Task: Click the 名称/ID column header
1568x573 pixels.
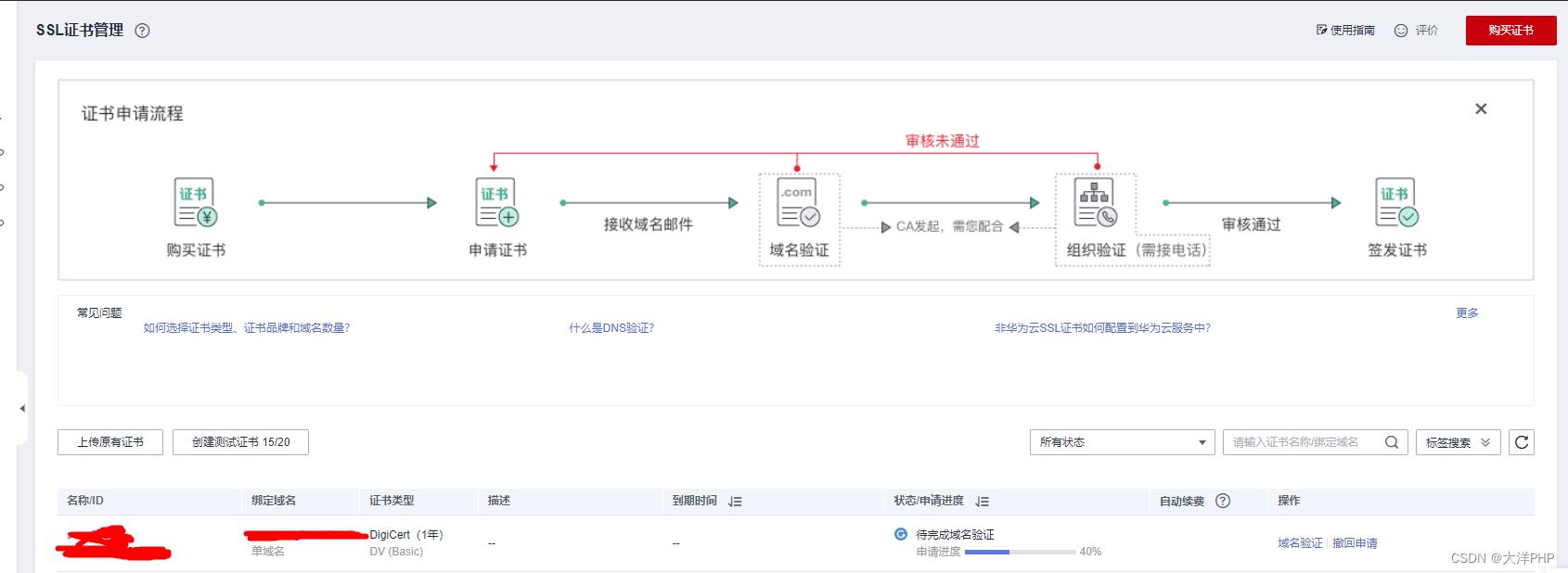Action: point(85,501)
